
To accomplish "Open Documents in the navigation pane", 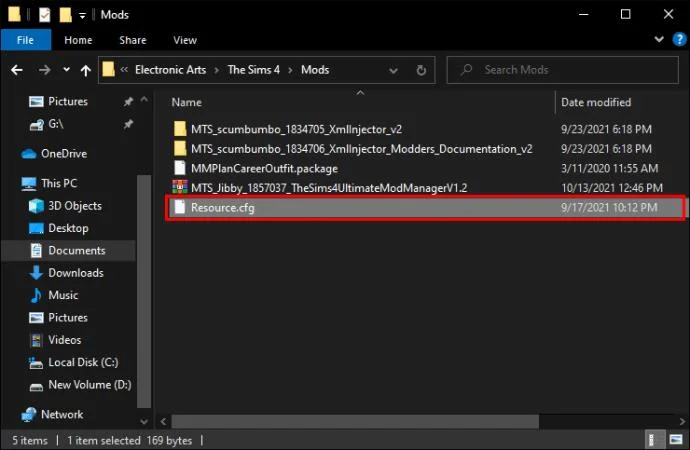I will coord(77,250).
